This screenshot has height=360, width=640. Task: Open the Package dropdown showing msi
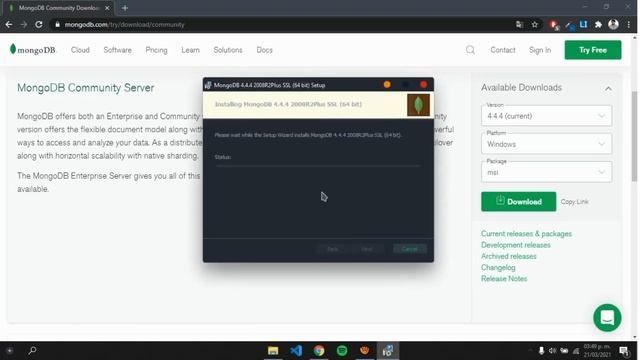546,172
